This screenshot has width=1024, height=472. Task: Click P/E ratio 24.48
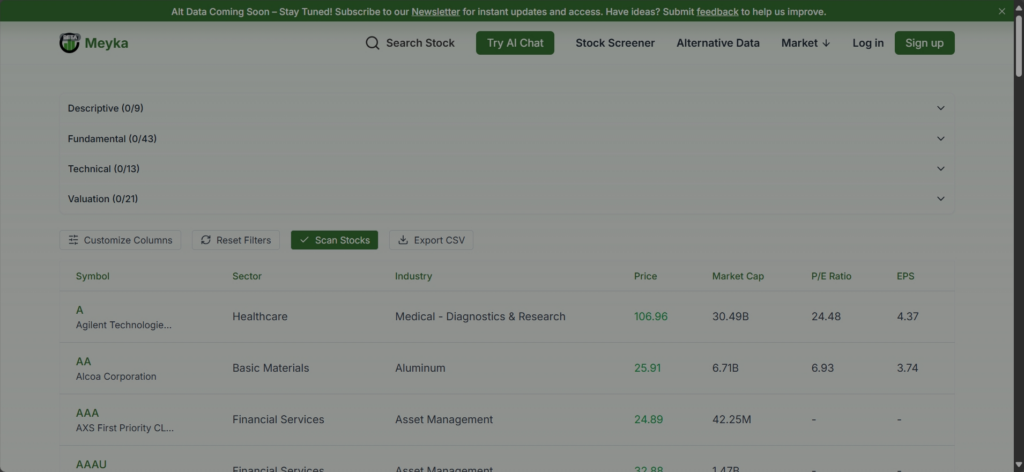pos(826,317)
